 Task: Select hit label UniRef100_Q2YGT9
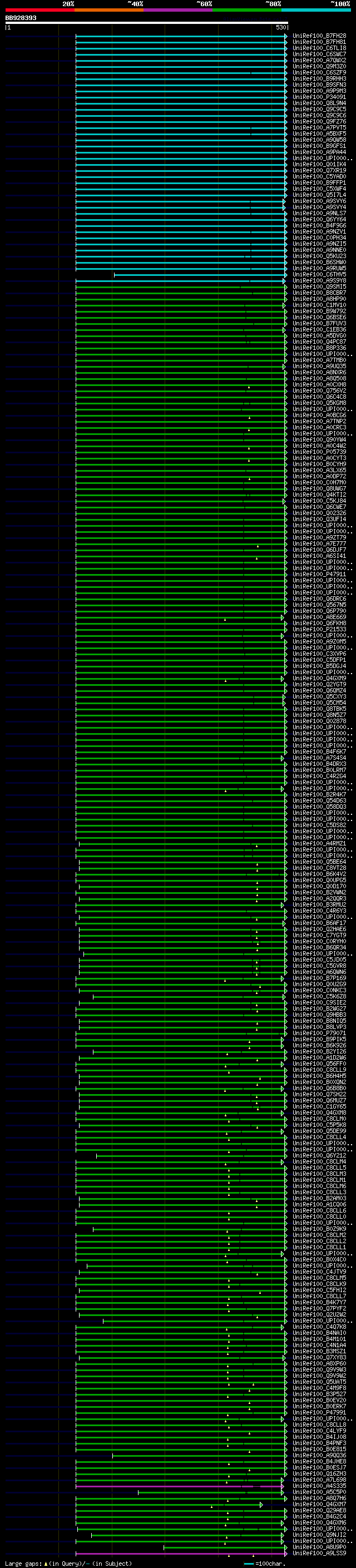pos(319,685)
